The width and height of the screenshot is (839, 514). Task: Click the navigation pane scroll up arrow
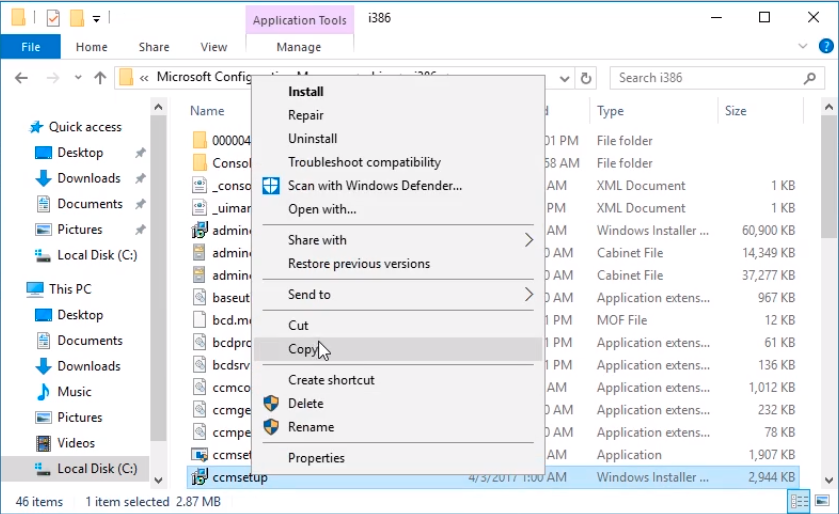click(158, 107)
